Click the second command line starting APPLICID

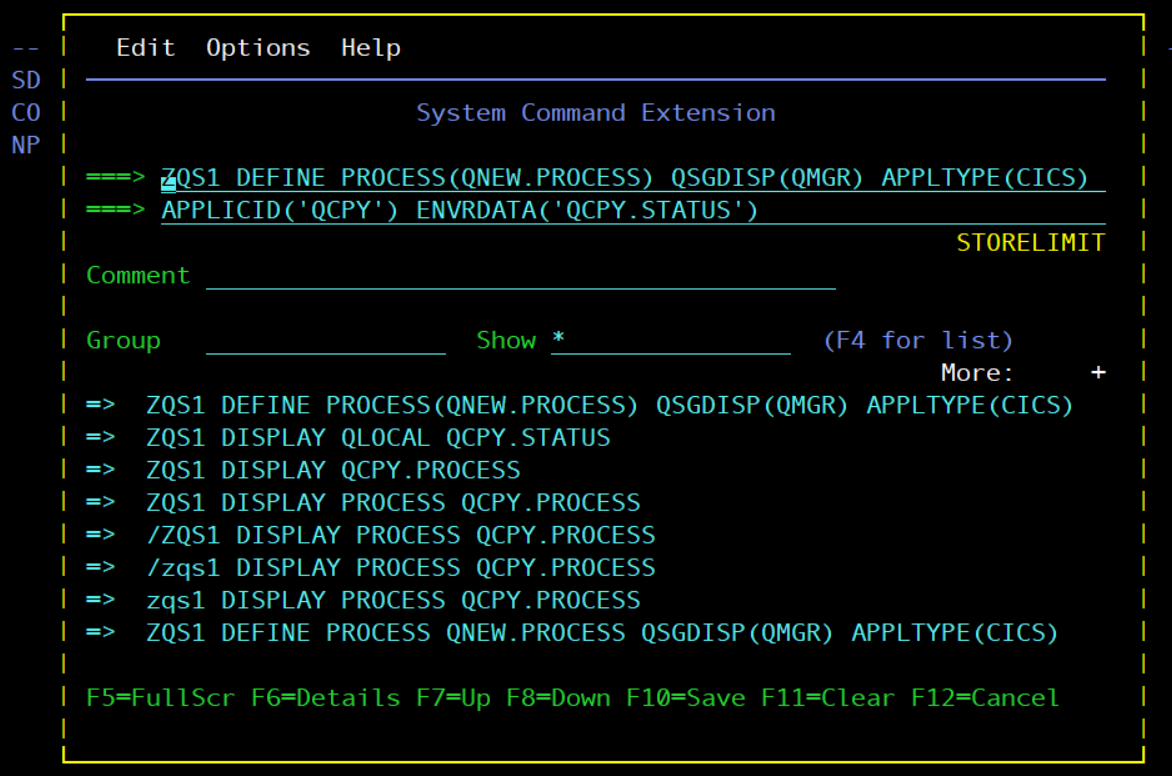point(633,210)
